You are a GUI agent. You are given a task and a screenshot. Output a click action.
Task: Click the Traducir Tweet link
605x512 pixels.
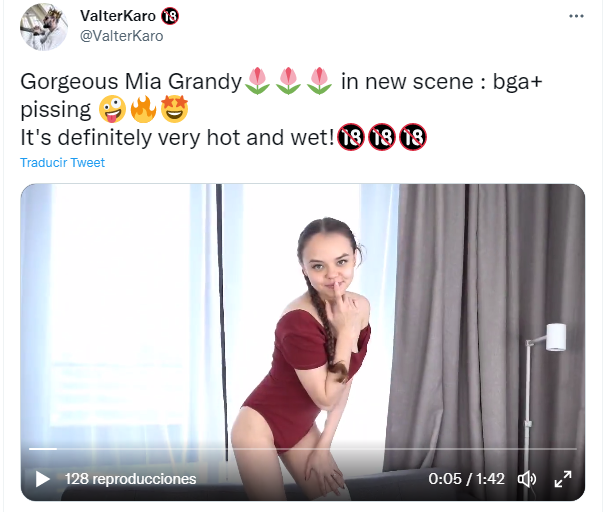62,163
